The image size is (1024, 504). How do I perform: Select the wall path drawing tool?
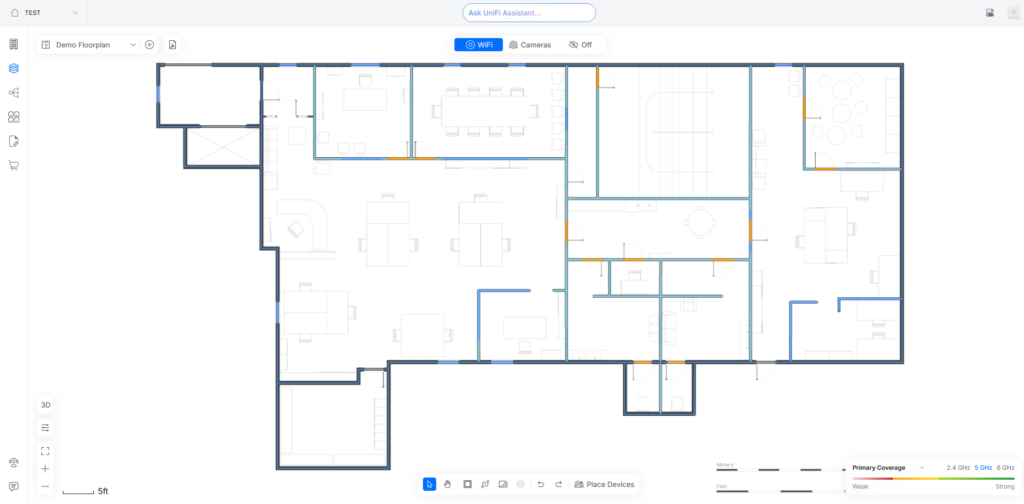(485, 484)
